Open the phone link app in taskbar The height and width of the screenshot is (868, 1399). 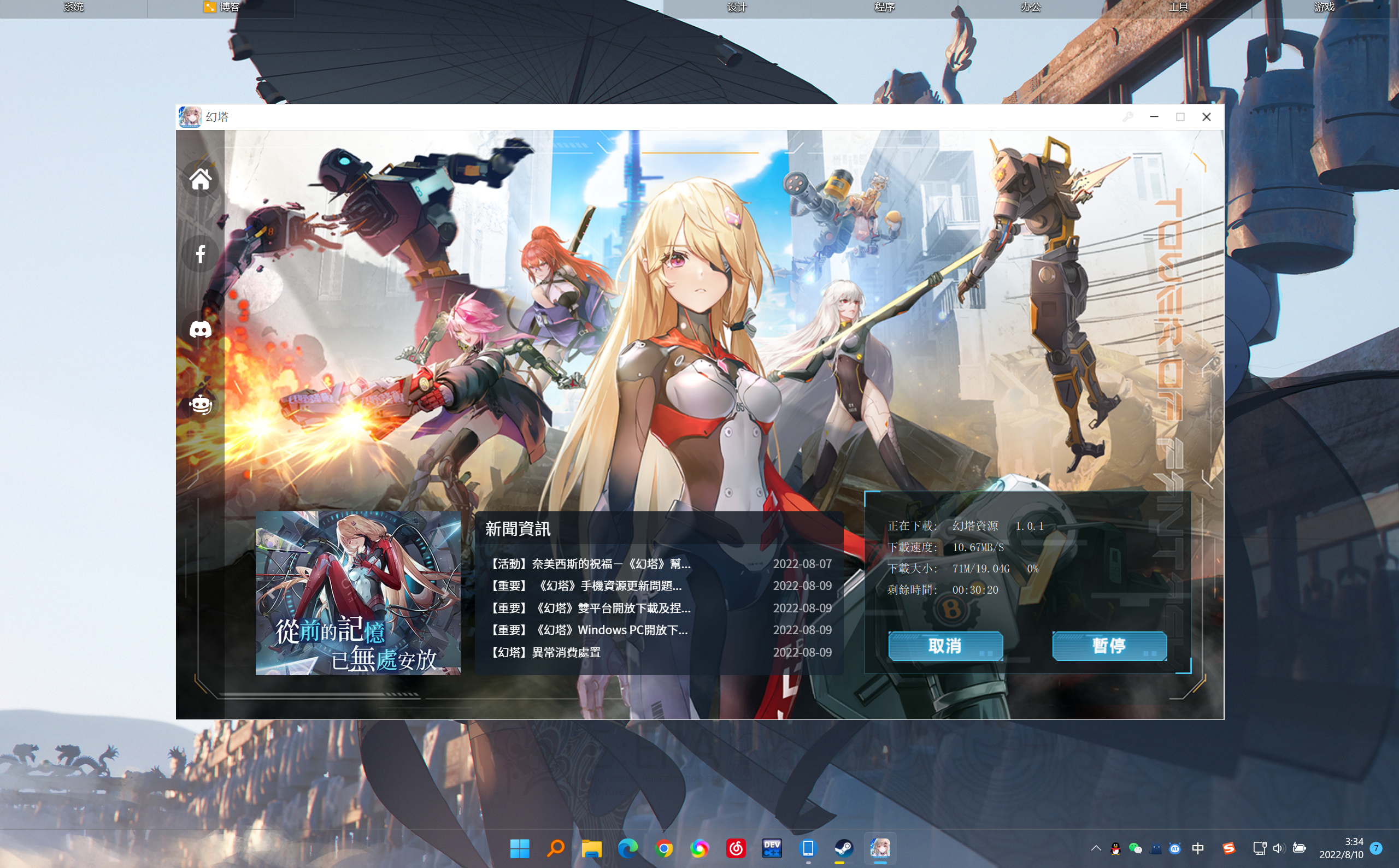(808, 848)
